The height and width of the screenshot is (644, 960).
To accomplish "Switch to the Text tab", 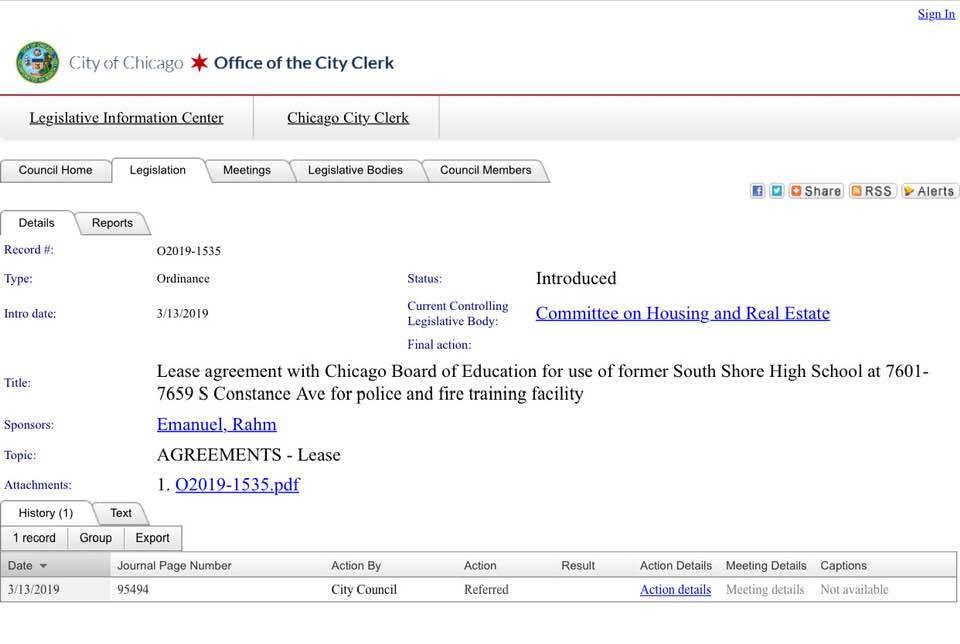I will click(x=121, y=513).
